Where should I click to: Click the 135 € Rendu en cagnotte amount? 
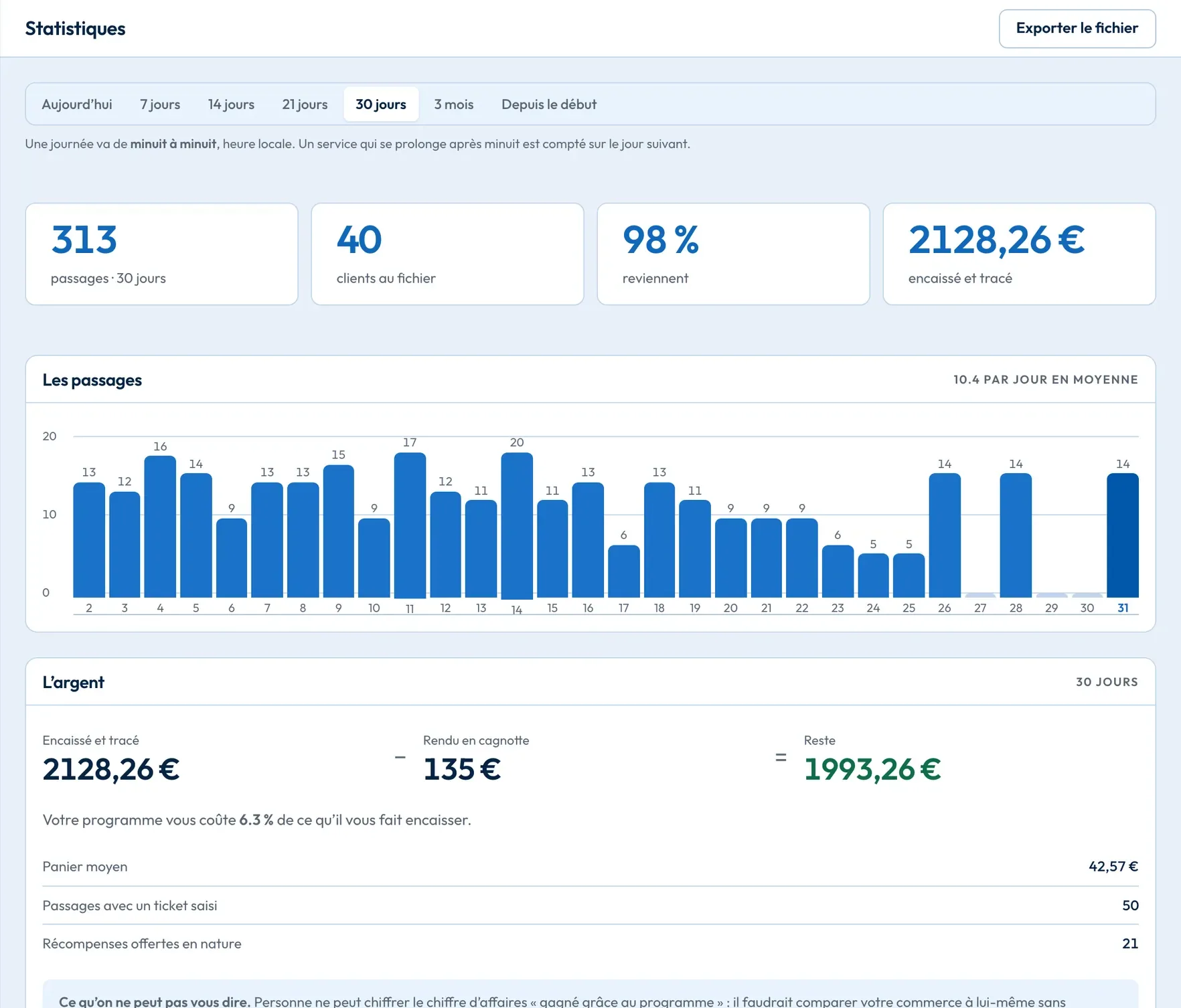(463, 769)
